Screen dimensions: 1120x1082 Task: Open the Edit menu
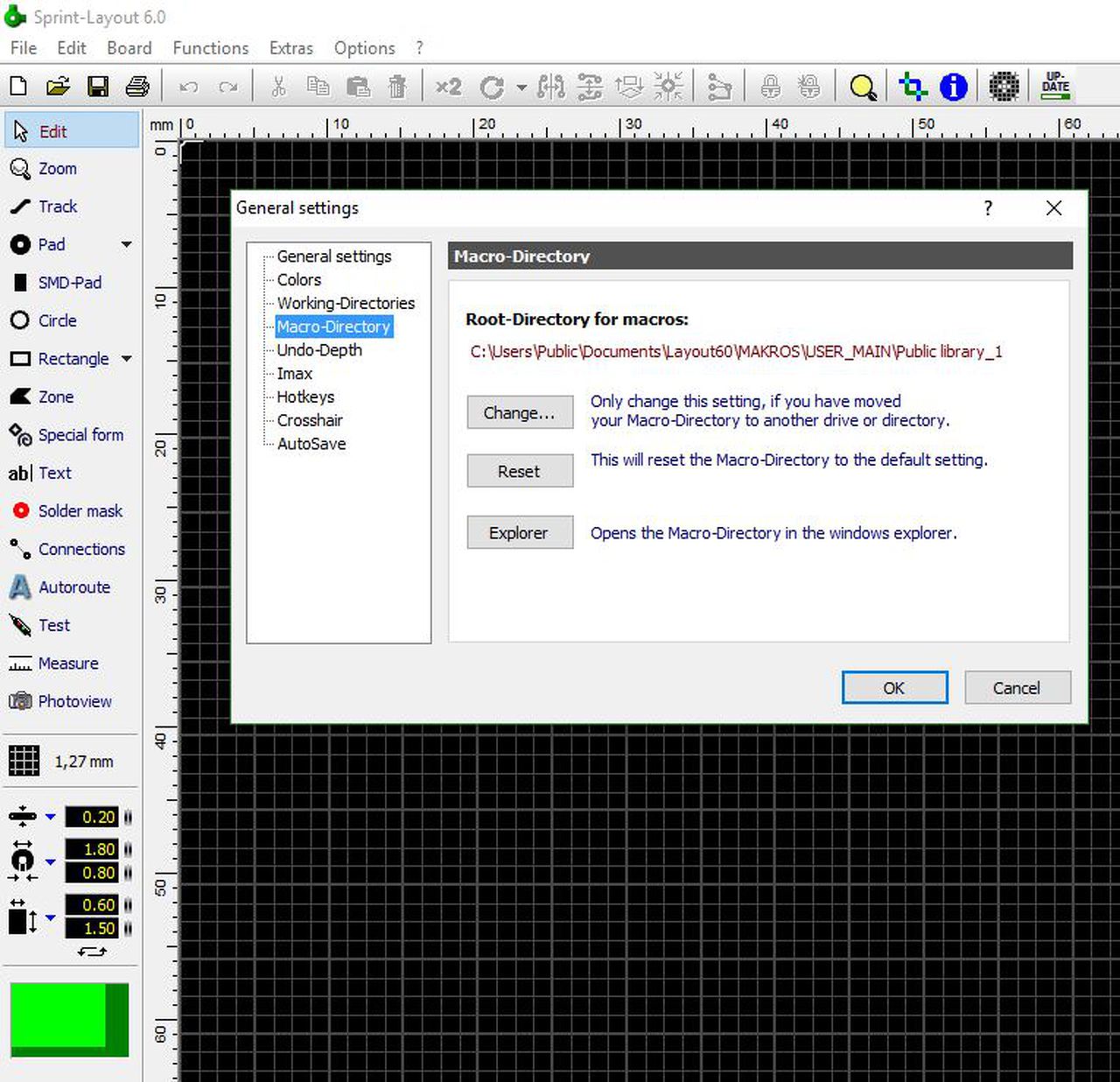[72, 48]
